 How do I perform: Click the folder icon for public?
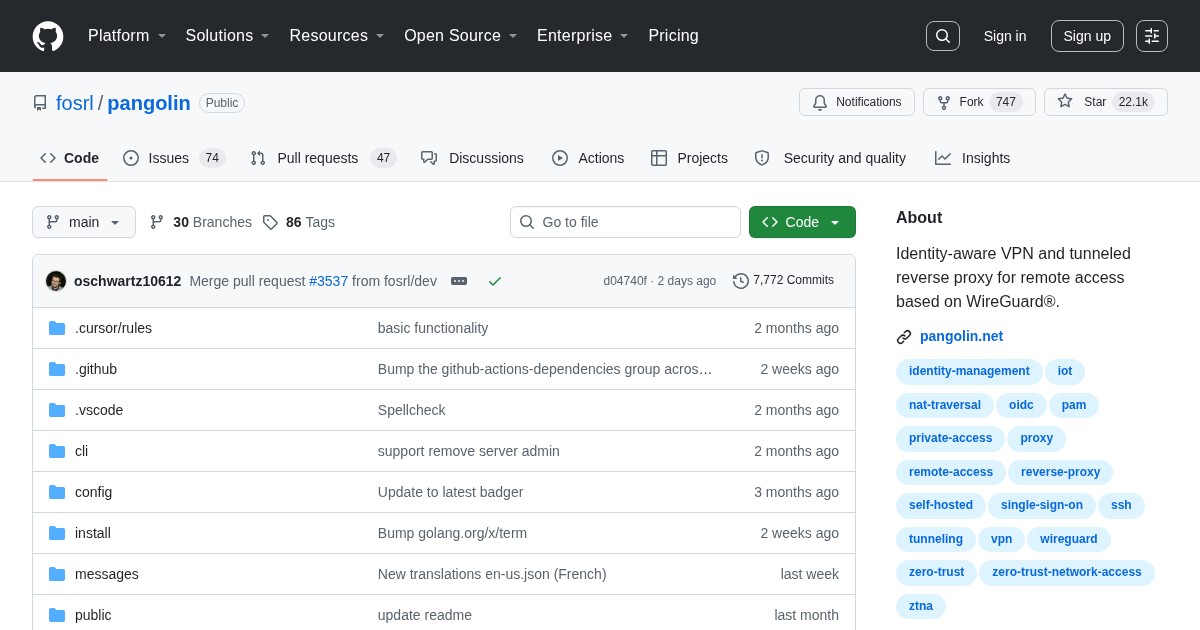click(57, 615)
